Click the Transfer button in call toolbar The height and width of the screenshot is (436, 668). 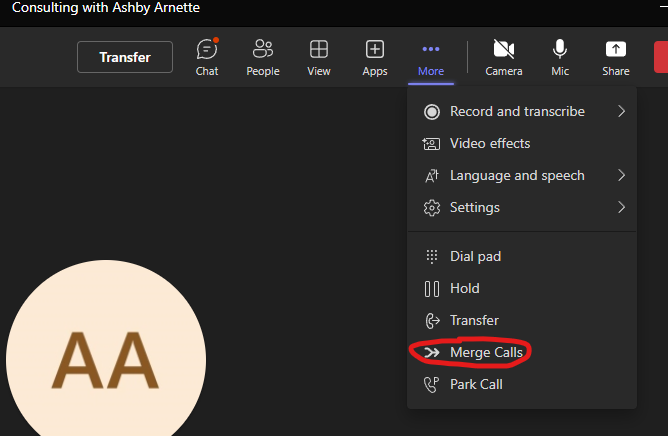pyautogui.click(x=125, y=57)
